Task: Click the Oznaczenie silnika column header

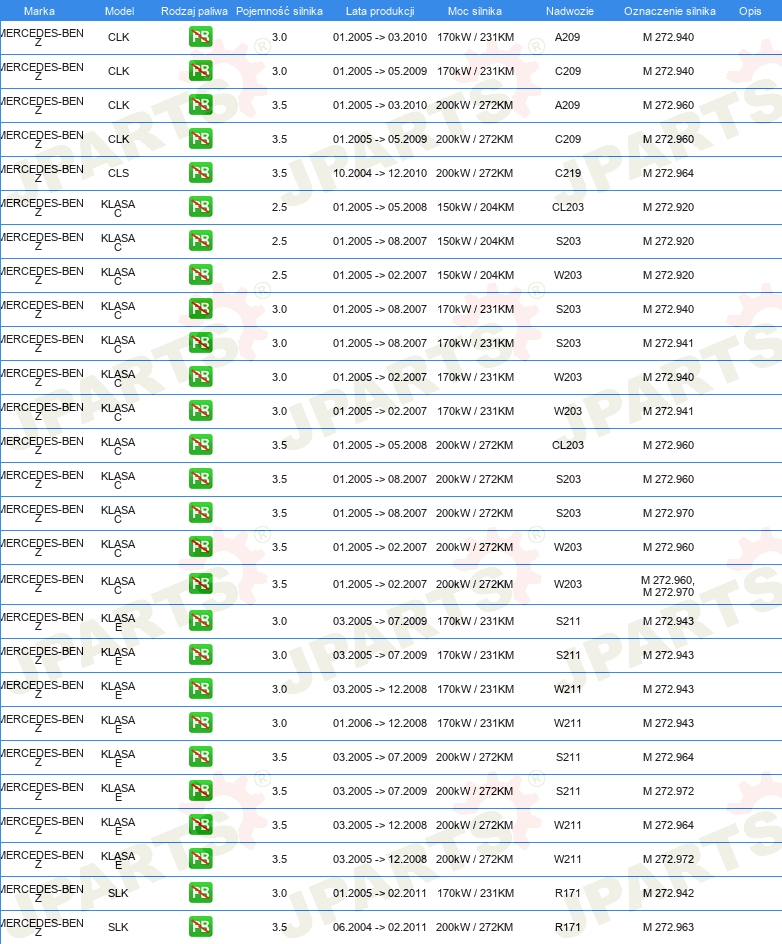Action: click(669, 11)
